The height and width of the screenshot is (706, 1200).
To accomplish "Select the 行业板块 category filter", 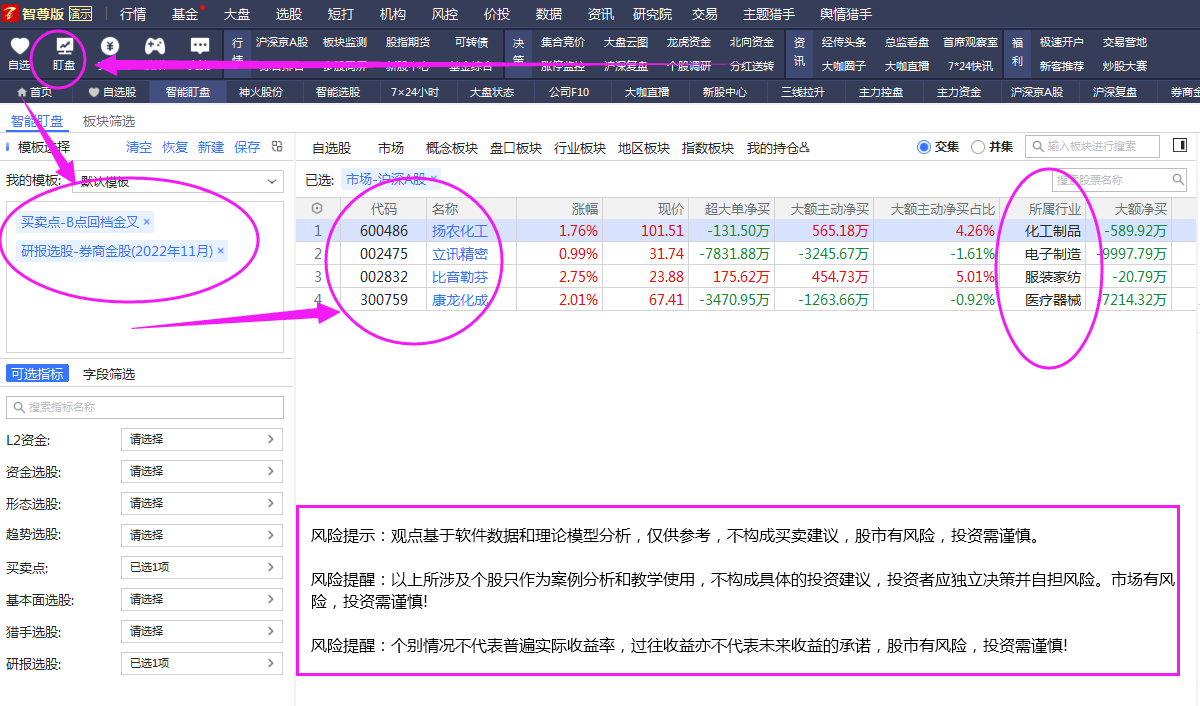I will pos(580,148).
